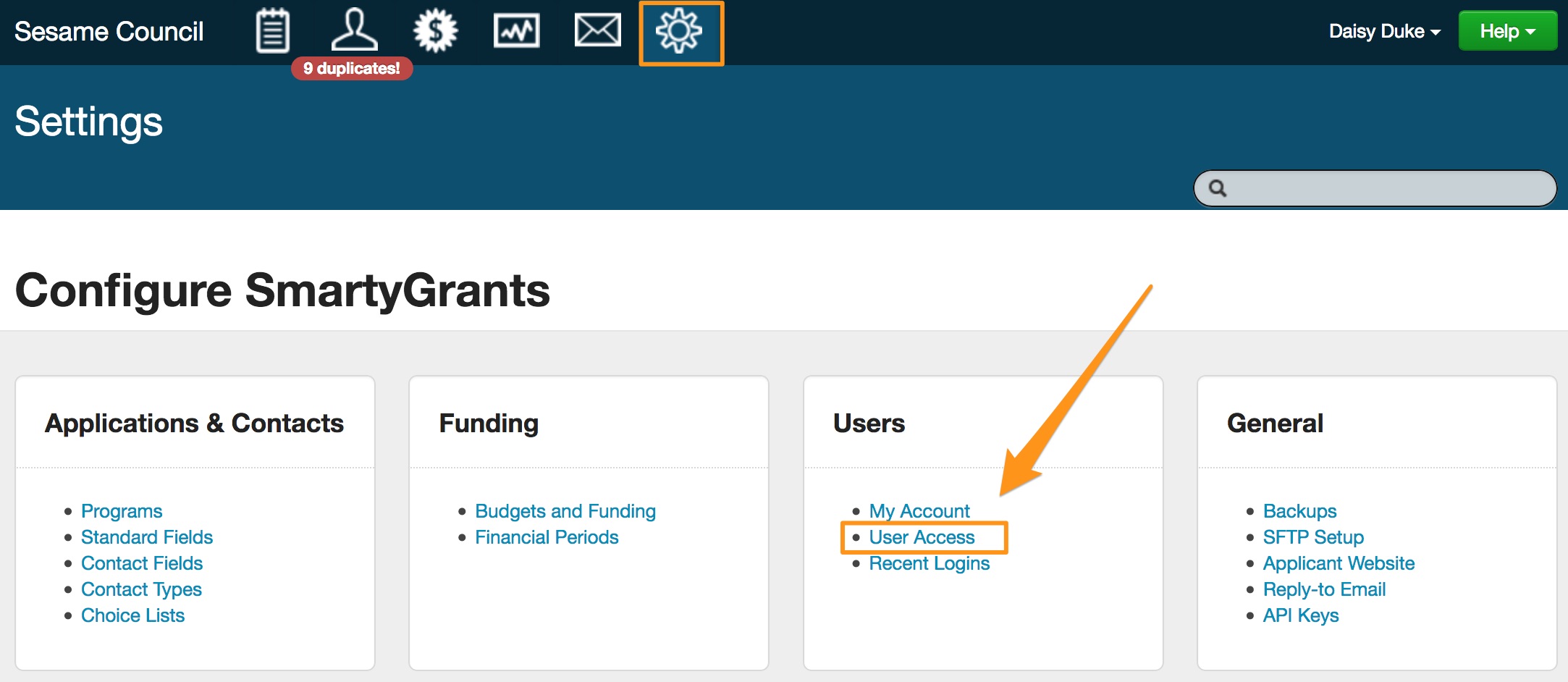1568x682 pixels.
Task: Click the contacts person icon
Action: click(354, 30)
